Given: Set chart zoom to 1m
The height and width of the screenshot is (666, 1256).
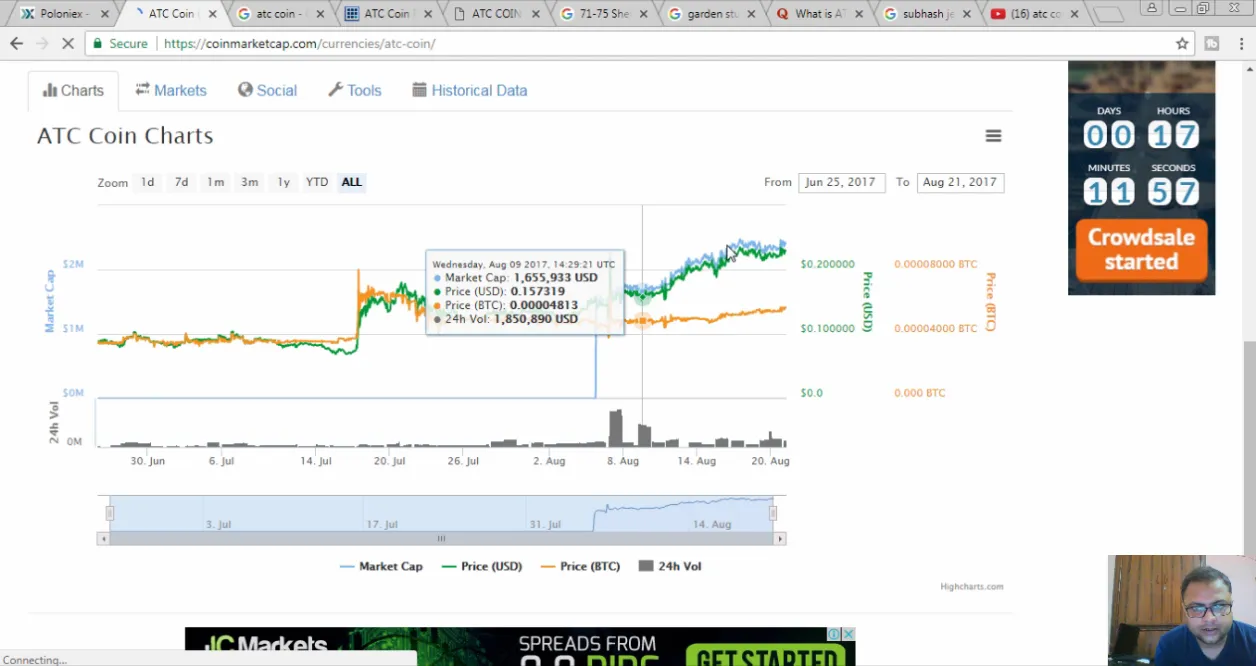Looking at the screenshot, I should tap(215, 182).
